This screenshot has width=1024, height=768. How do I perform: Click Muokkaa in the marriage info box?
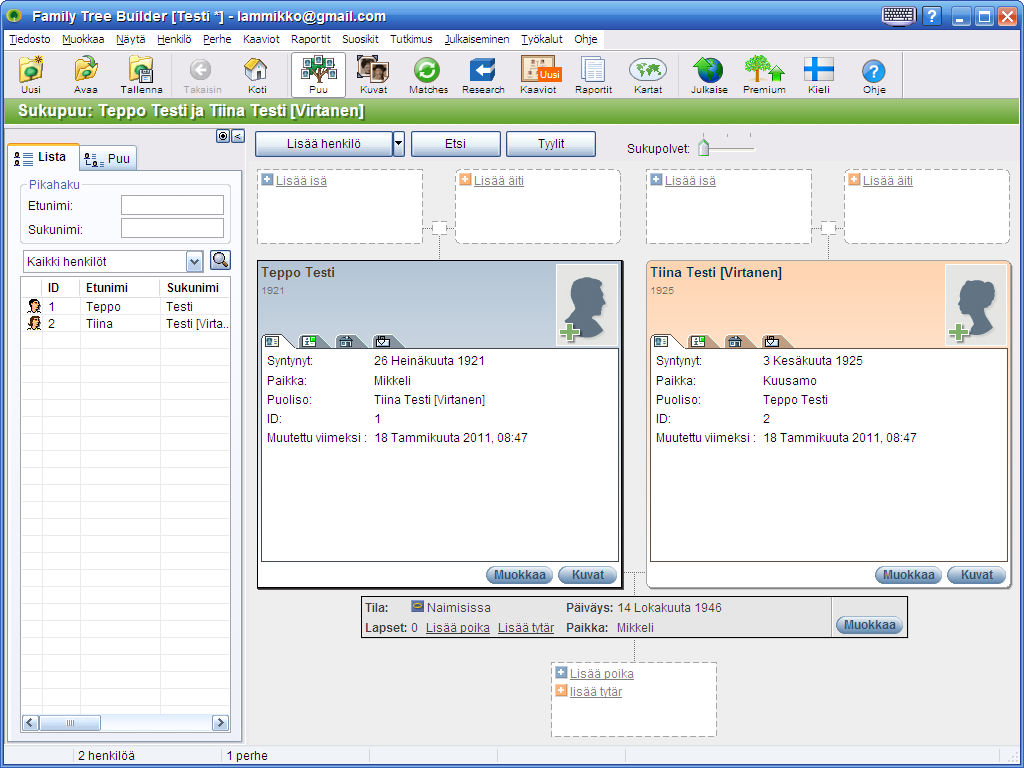tap(869, 625)
